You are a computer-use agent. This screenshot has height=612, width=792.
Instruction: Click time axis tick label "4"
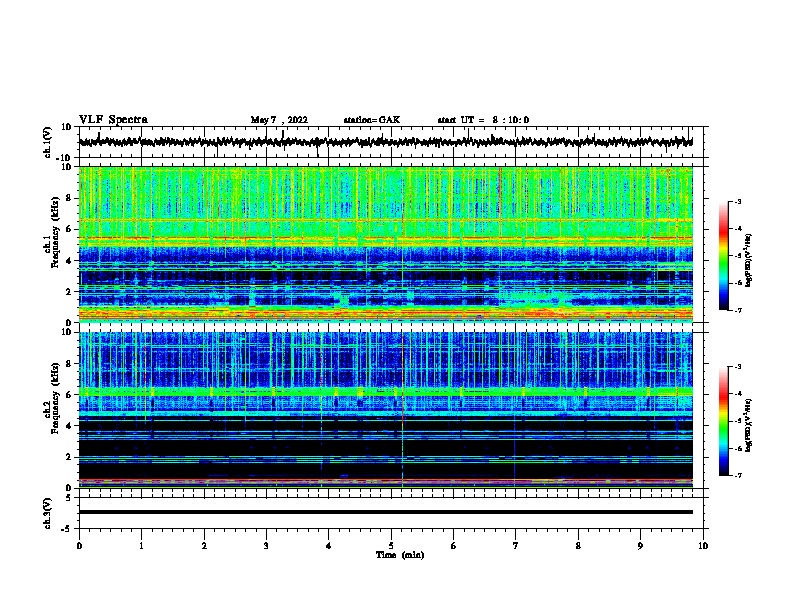(329, 546)
